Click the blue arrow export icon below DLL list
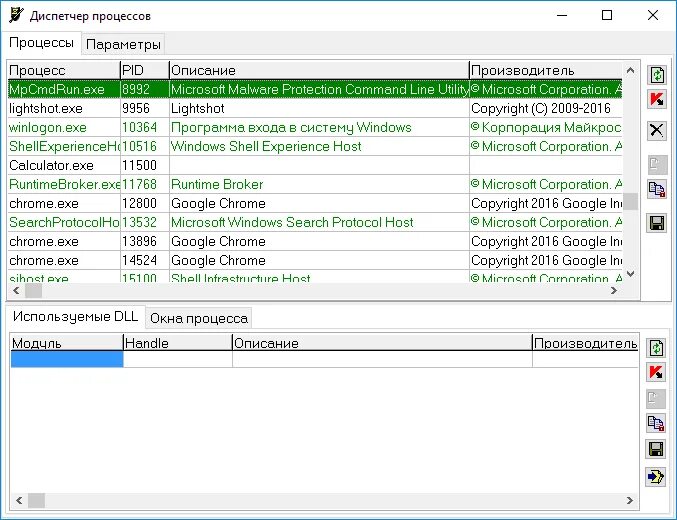677x520 pixels. (x=656, y=477)
